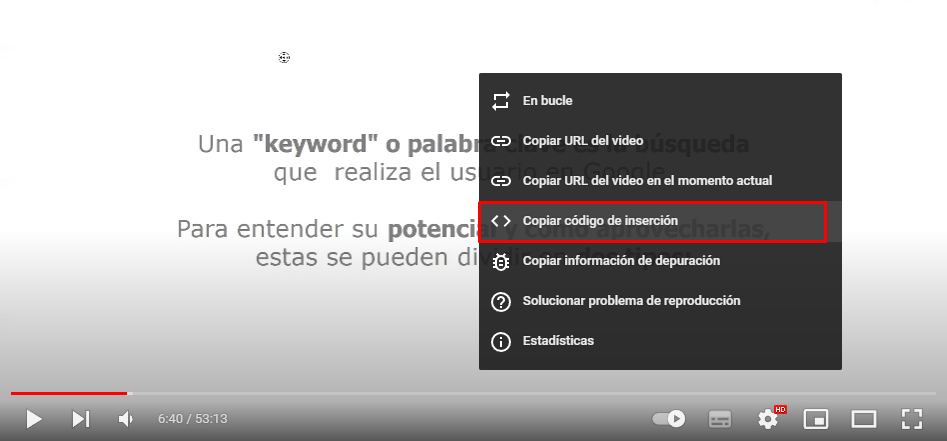The image size is (947, 441).
Task: Click the loop icon in context menu
Action: 501,101
